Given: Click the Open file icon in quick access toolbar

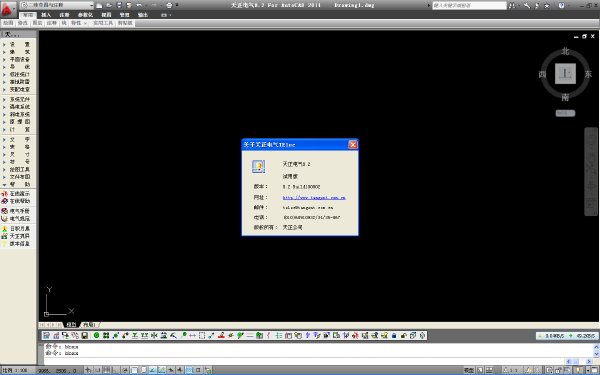Looking at the screenshot, I should click(x=109, y=5).
